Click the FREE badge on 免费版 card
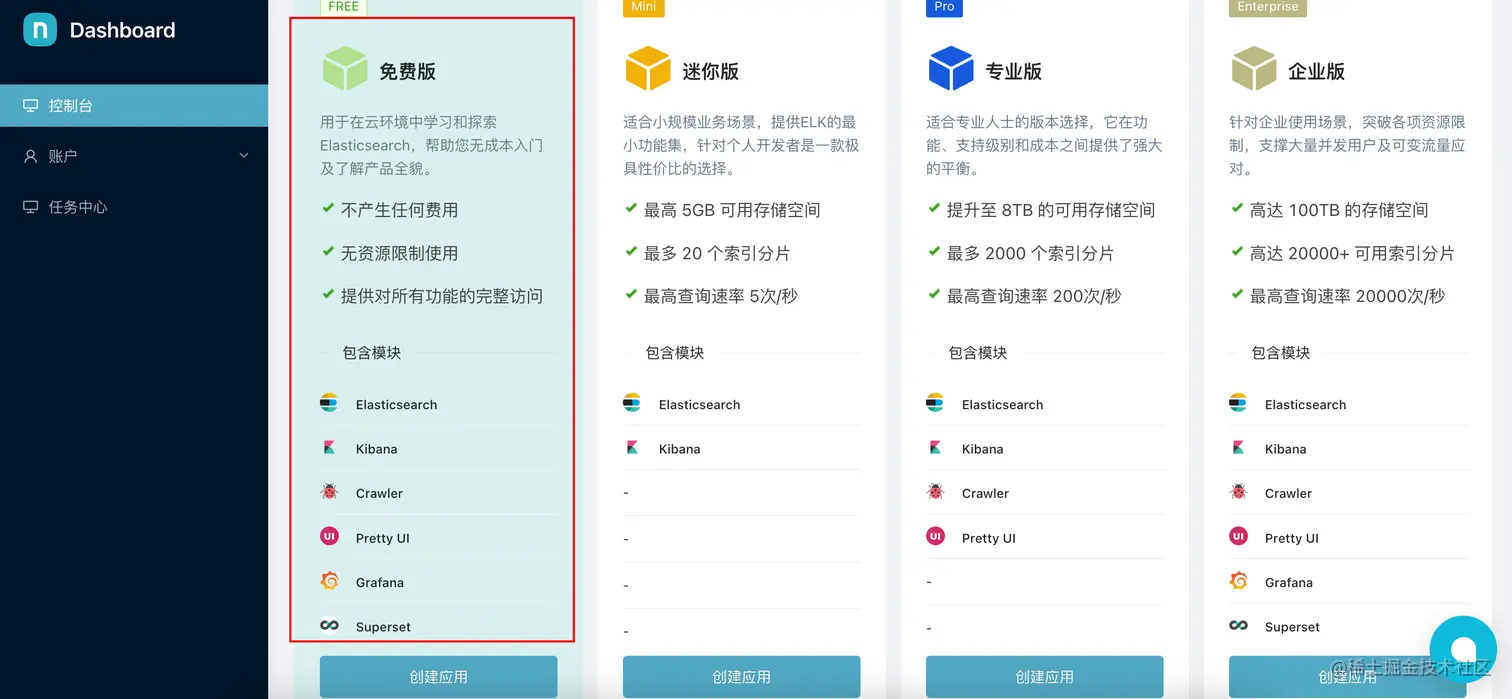Image resolution: width=1512 pixels, height=699 pixels. click(343, 7)
